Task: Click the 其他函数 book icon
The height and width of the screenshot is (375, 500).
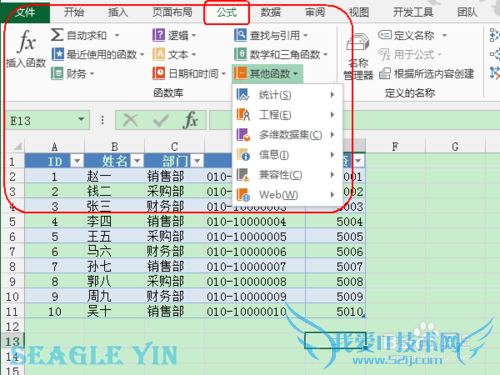Action: pyautogui.click(x=240, y=73)
